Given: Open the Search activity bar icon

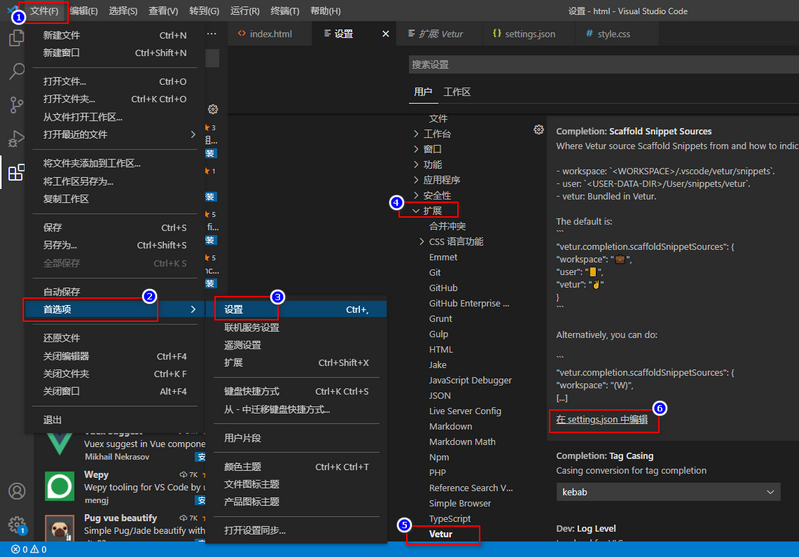Looking at the screenshot, I should (16, 71).
